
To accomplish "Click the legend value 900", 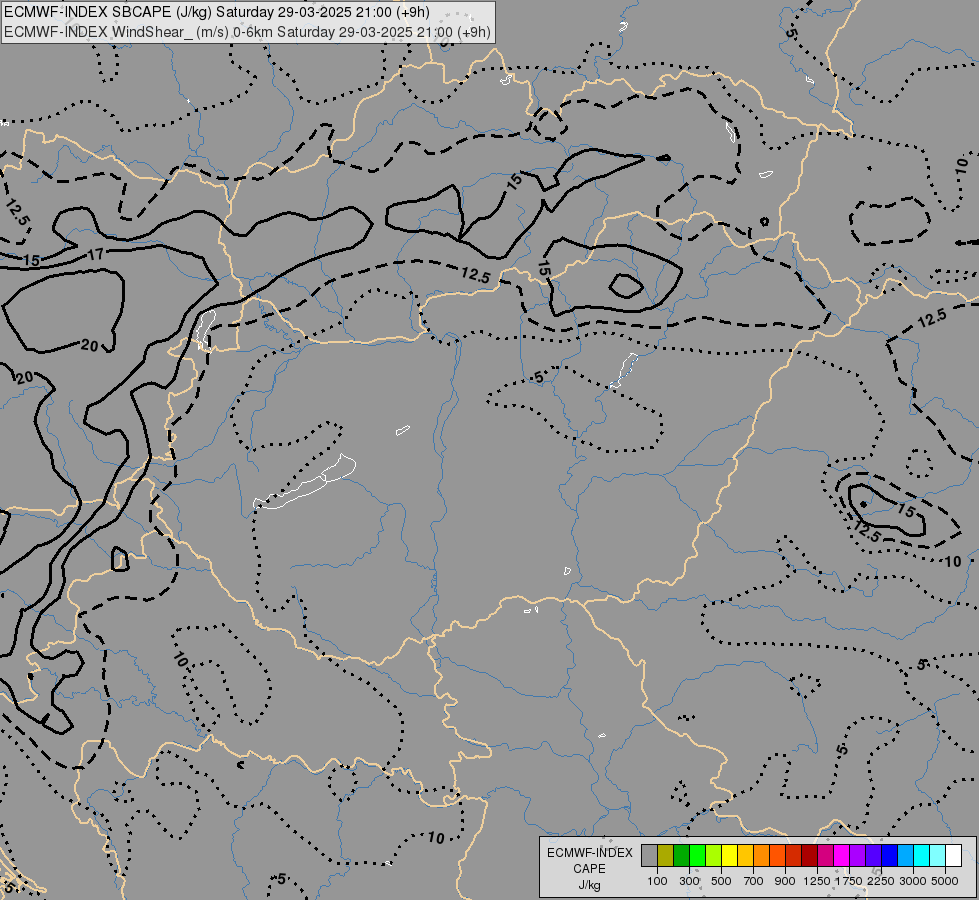I will coord(785,881).
